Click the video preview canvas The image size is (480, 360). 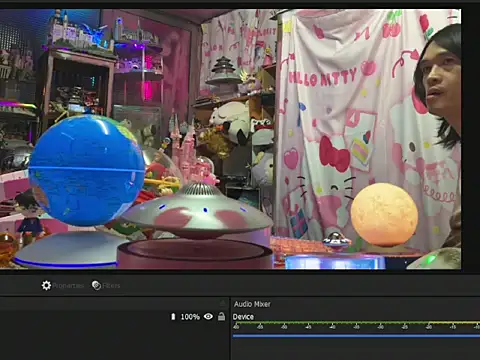[x=230, y=139]
